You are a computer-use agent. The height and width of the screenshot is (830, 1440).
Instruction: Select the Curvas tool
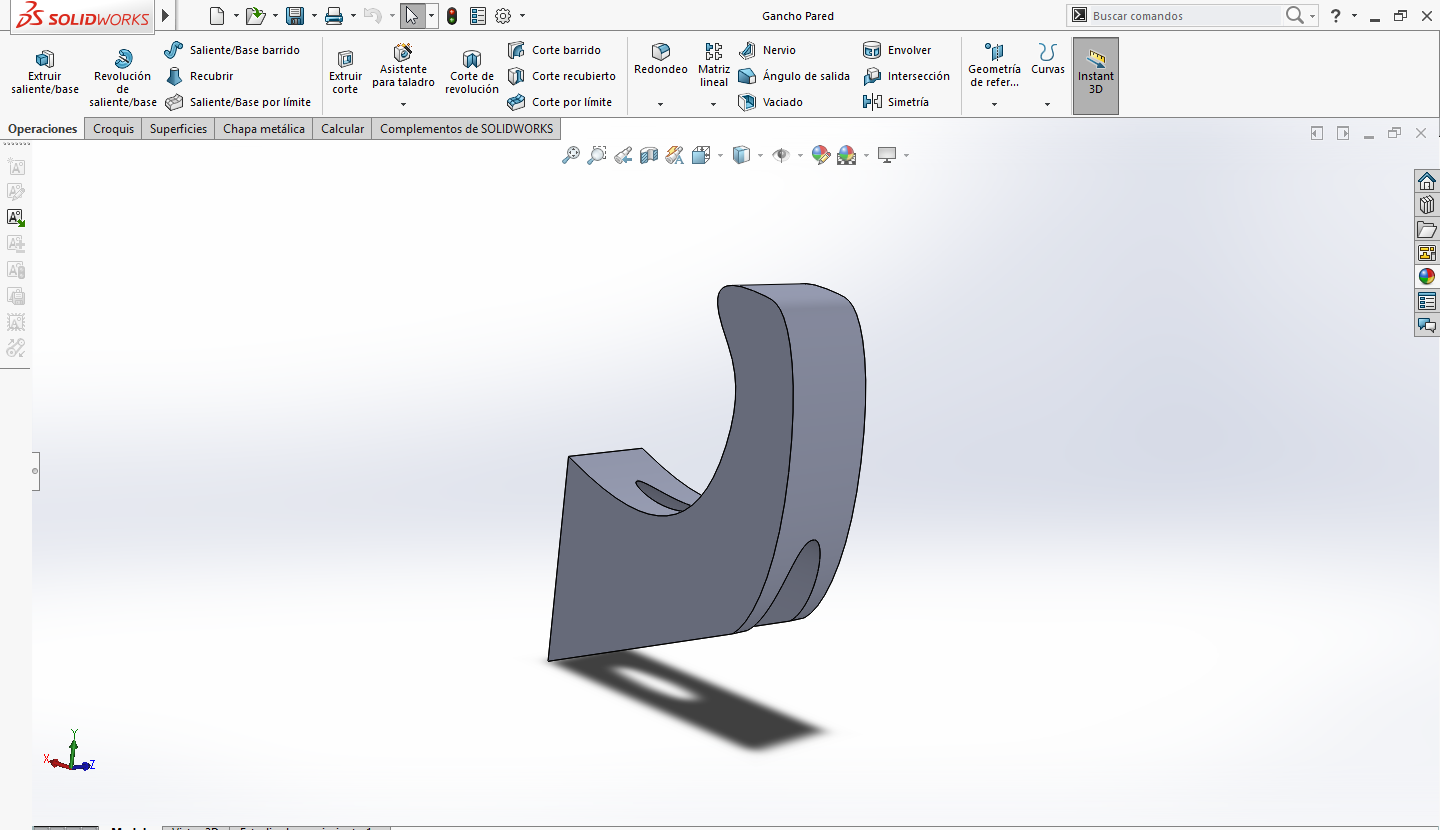click(x=1048, y=59)
